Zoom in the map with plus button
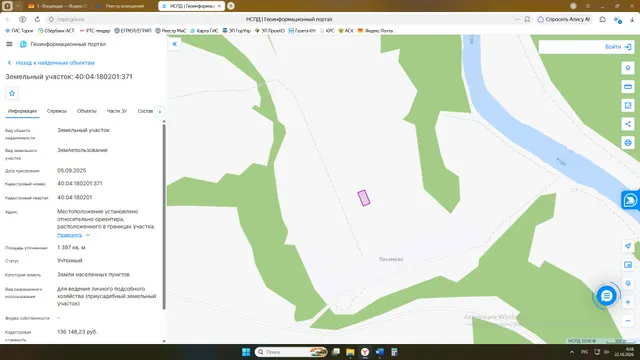 [628, 302]
